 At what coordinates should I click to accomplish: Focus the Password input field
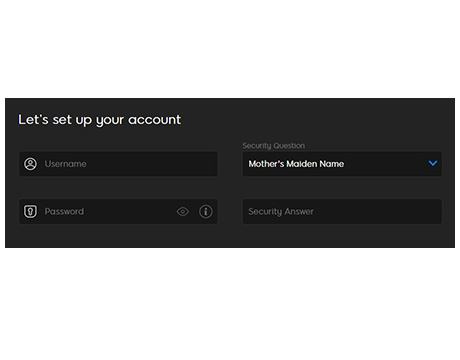(118, 211)
